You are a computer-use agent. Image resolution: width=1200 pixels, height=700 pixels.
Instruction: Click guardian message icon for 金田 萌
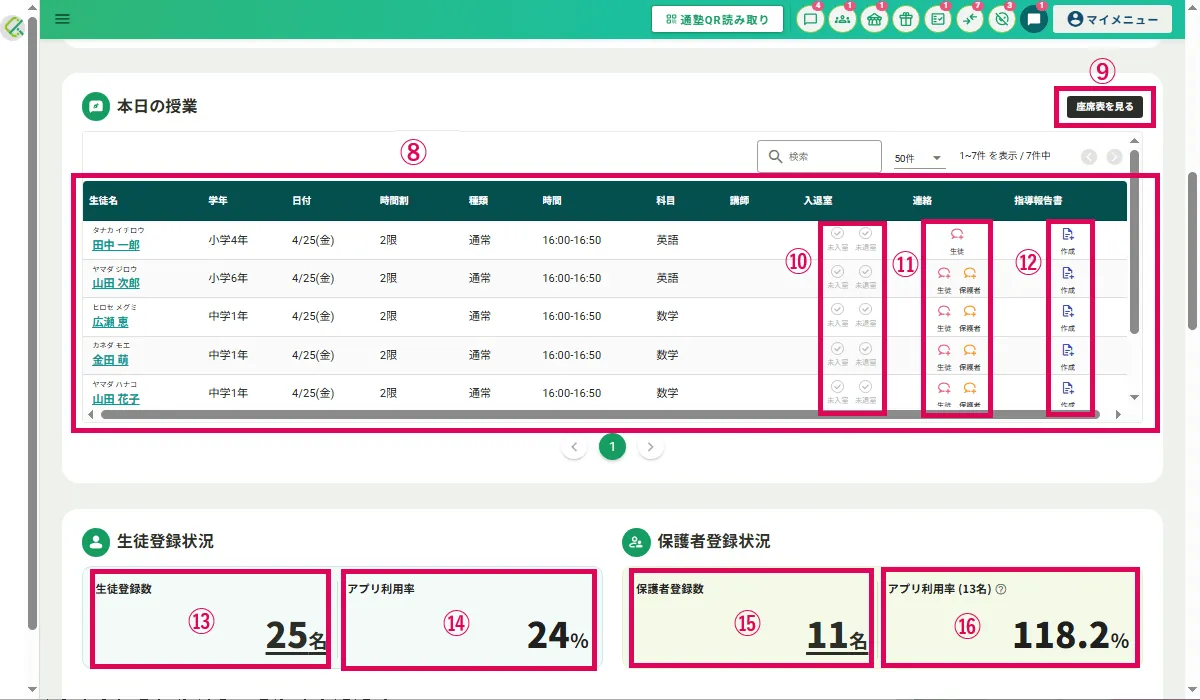(969, 349)
